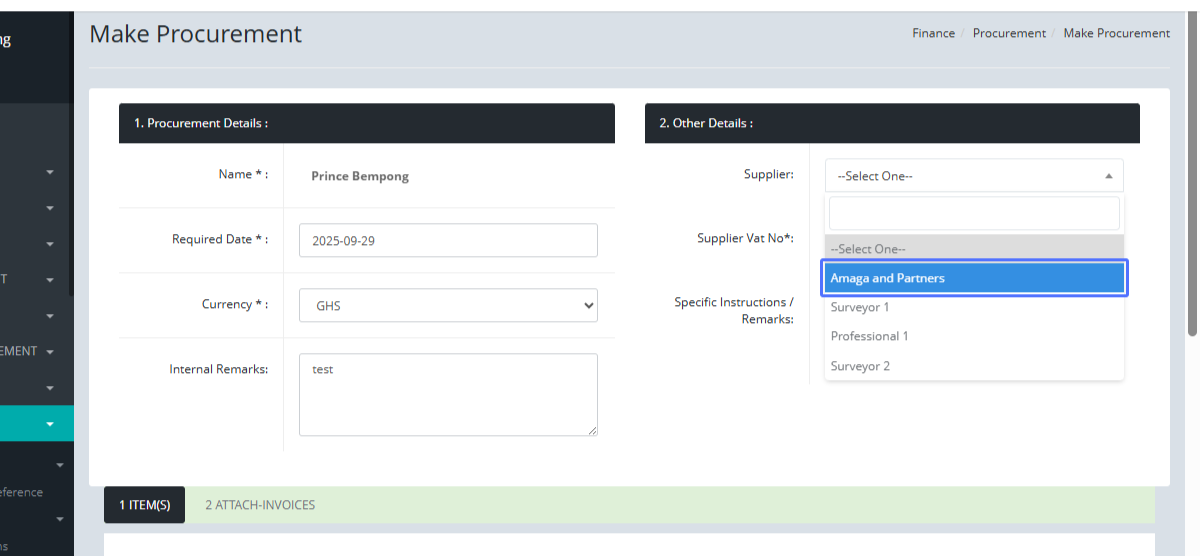Focus the Internal Remarks text area
Screen dimensions: 1200x556
(448, 394)
